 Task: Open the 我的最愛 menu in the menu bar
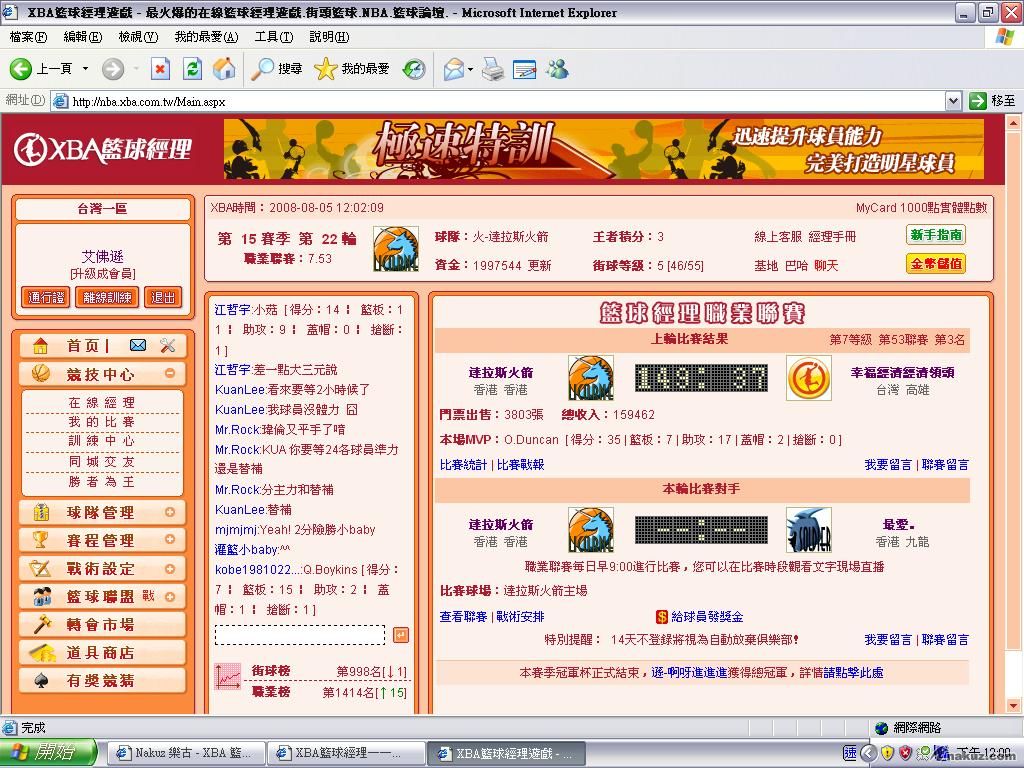[206, 37]
